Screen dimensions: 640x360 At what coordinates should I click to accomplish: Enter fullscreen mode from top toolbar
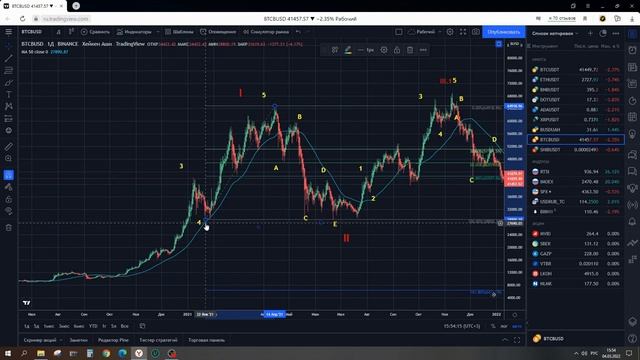[x=463, y=32]
